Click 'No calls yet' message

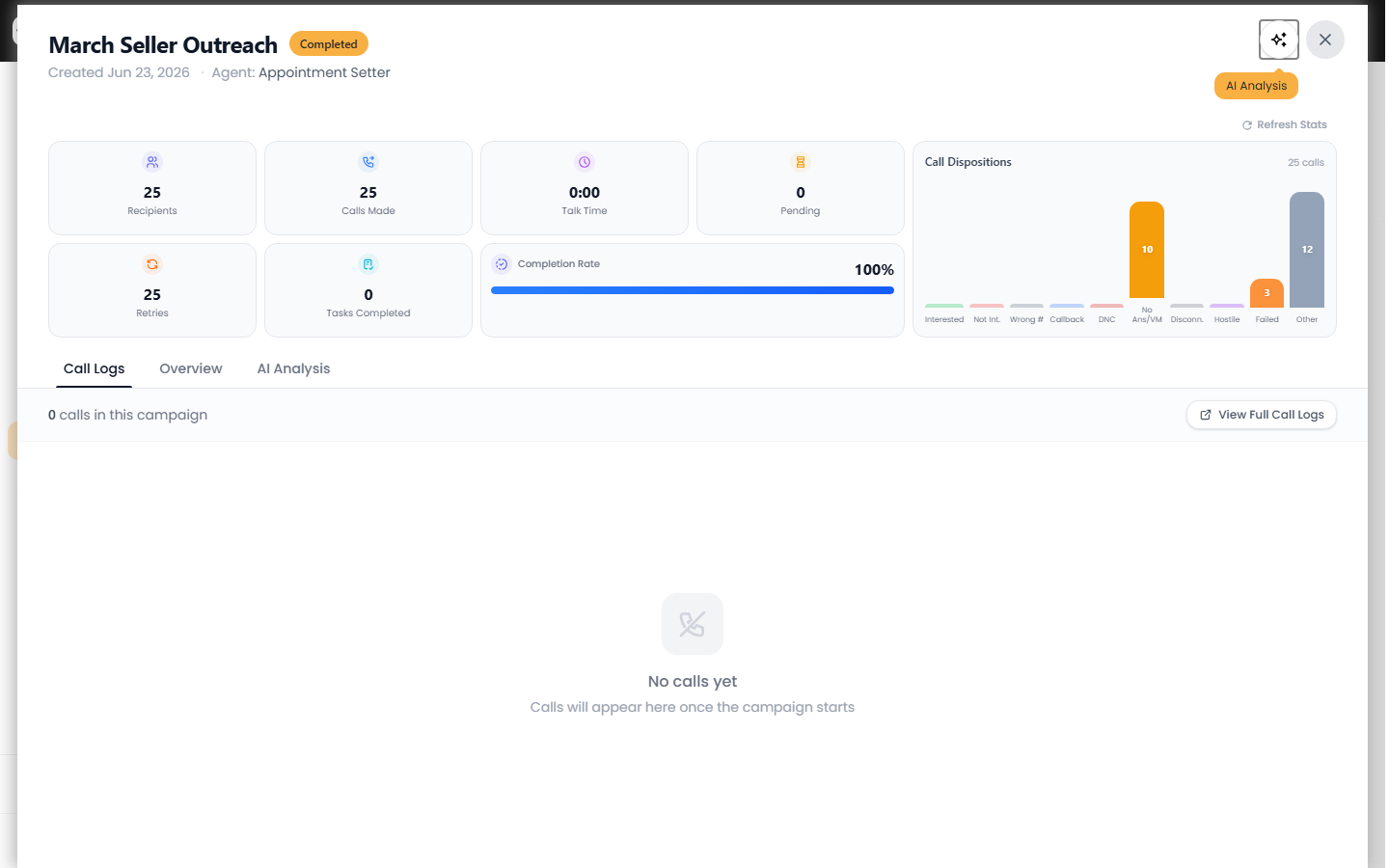click(693, 681)
